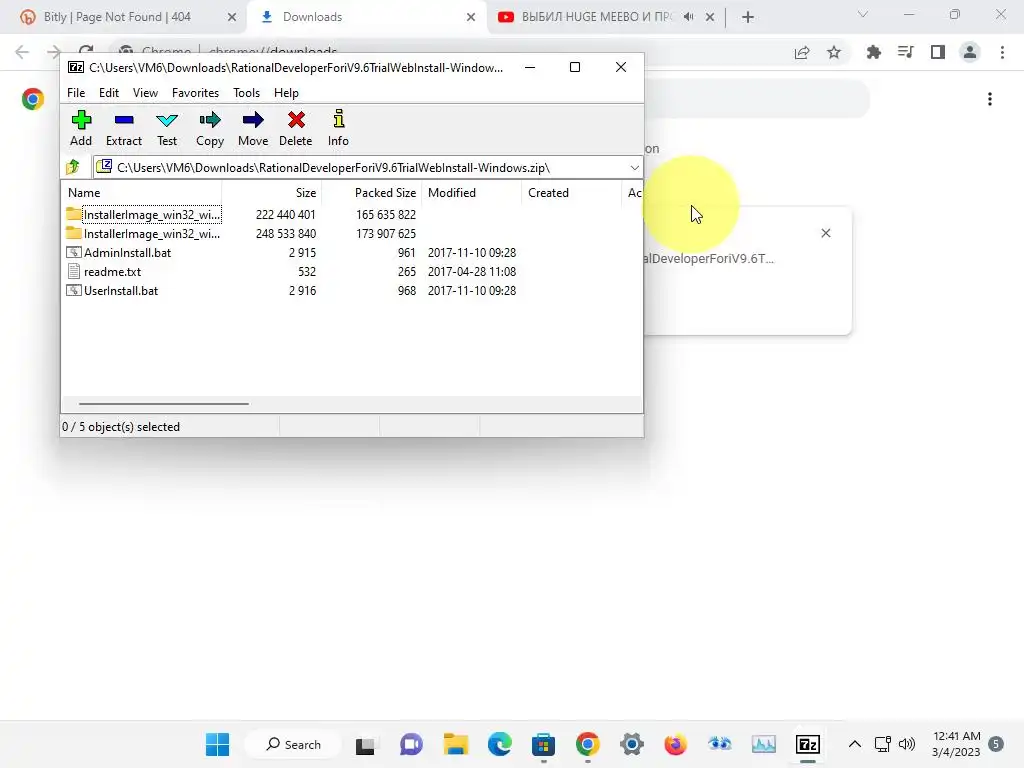1024x768 pixels.
Task: Open Chrome's three-dot main menu
Action: coord(1002,52)
